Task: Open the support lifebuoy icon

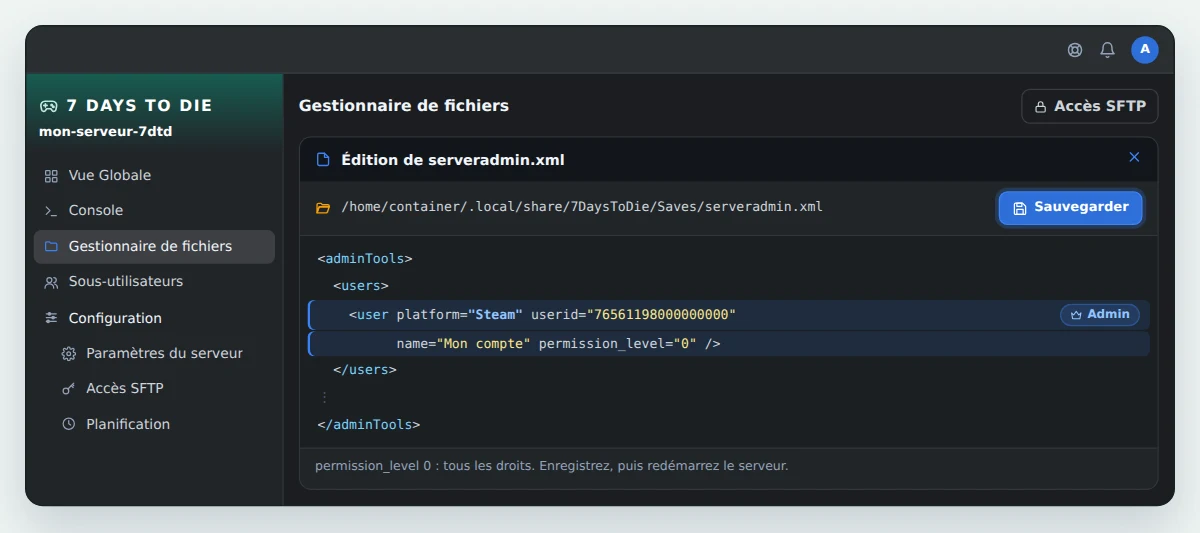Action: (1075, 50)
